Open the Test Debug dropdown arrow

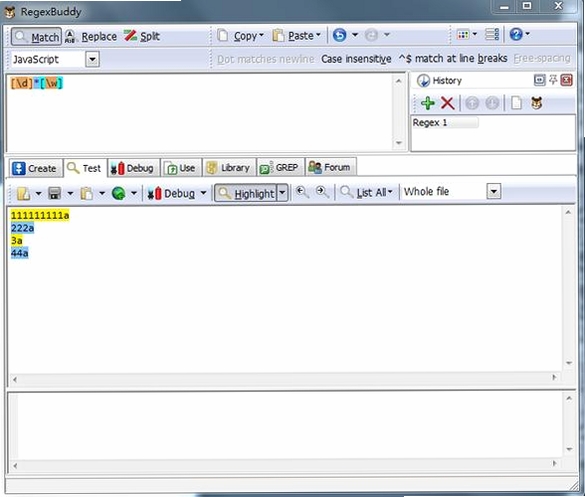click(203, 193)
